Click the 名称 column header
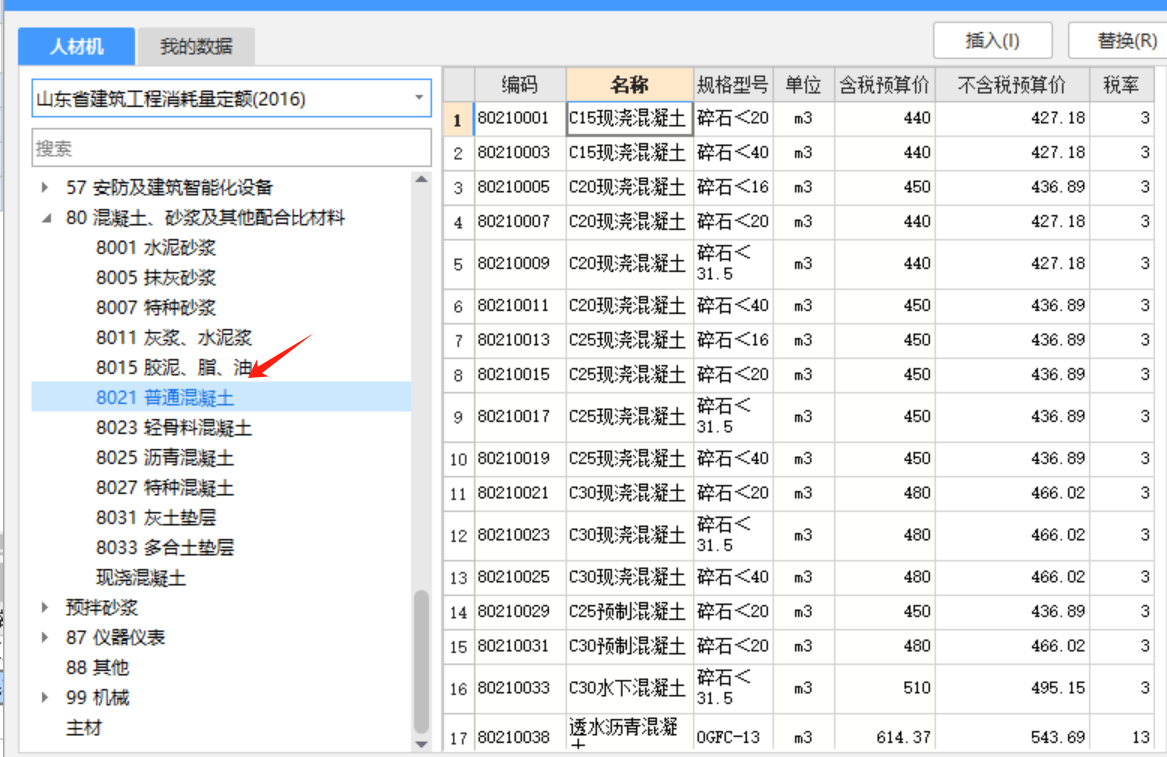The height and width of the screenshot is (757, 1167). click(x=627, y=86)
